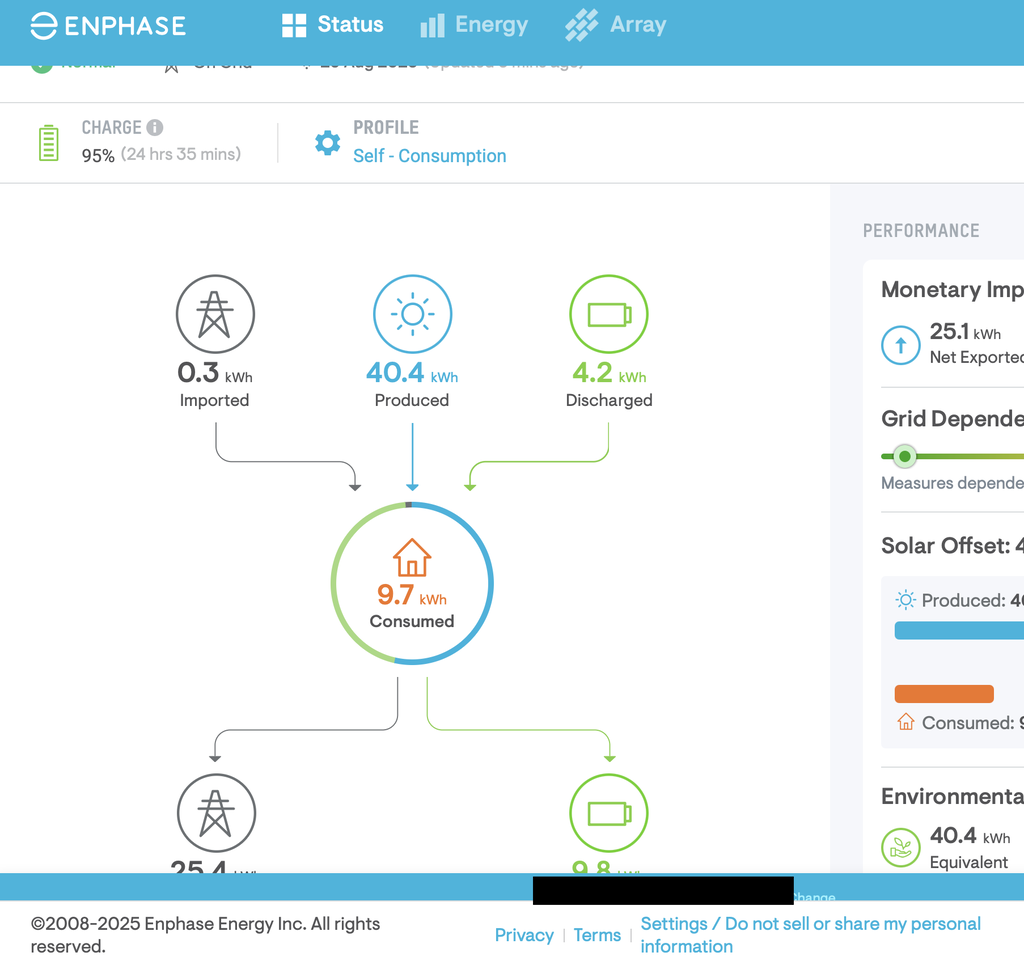Viewport: 1024px width, 965px height.
Task: Click the charge info icon
Action: click(155, 127)
